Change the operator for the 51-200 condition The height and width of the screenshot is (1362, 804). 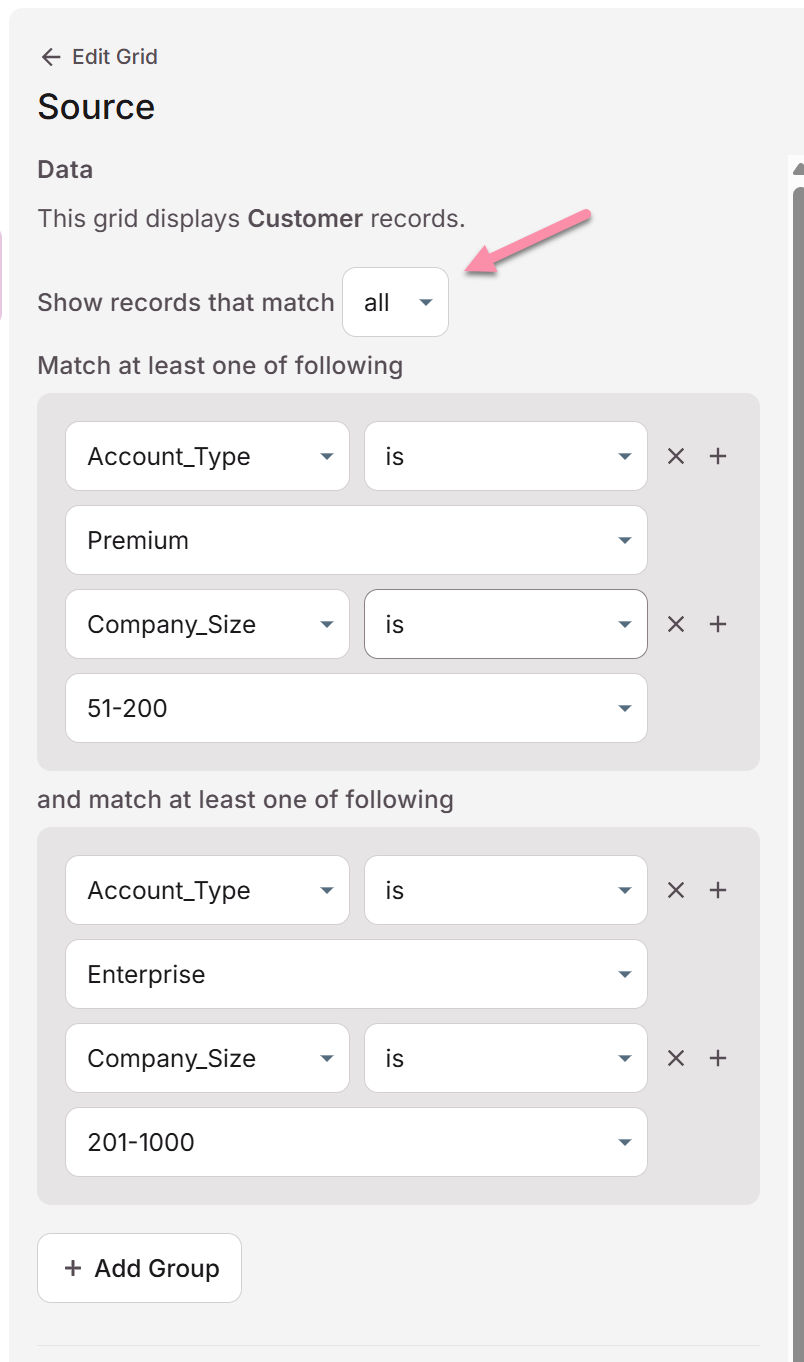point(505,624)
